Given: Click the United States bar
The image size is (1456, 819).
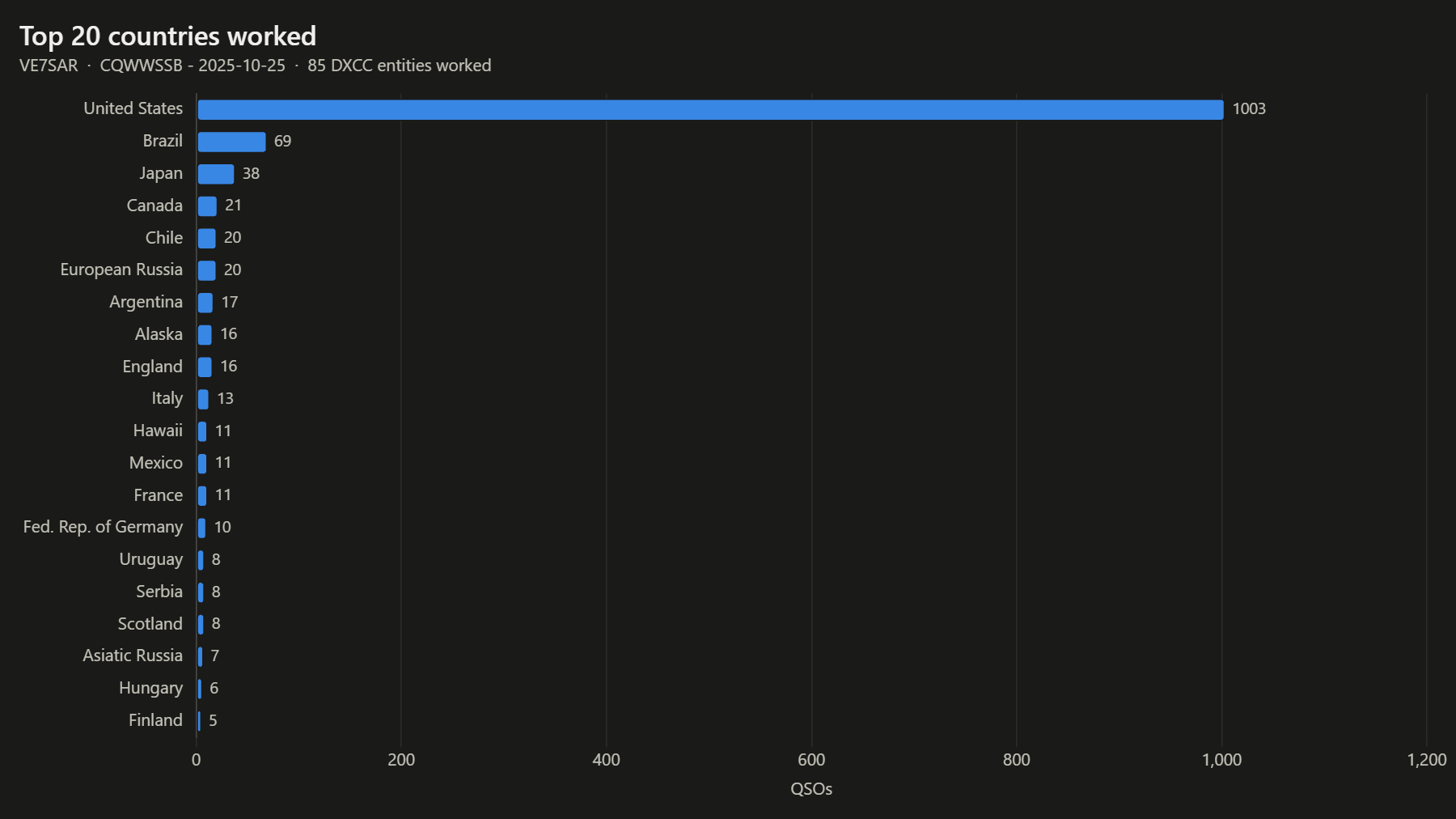Looking at the screenshot, I should 710,109.
